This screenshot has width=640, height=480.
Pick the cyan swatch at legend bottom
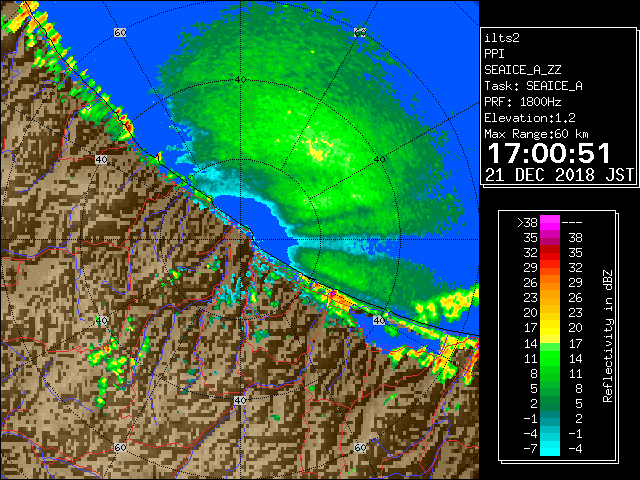(550, 448)
